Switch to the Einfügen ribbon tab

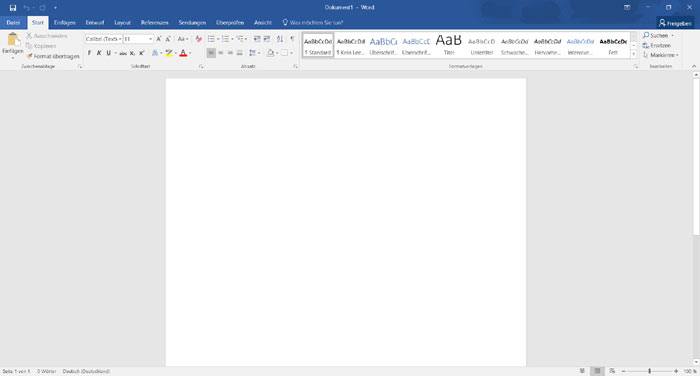coord(65,22)
